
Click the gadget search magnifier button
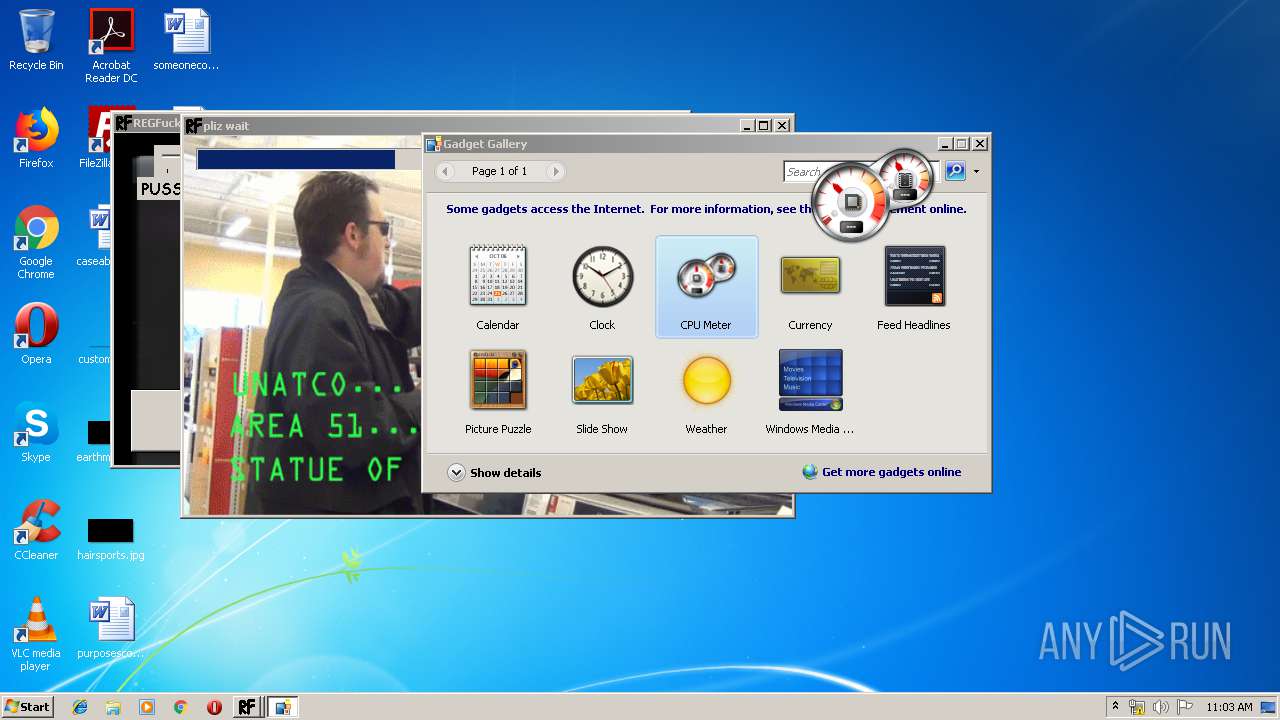pyautogui.click(x=955, y=171)
